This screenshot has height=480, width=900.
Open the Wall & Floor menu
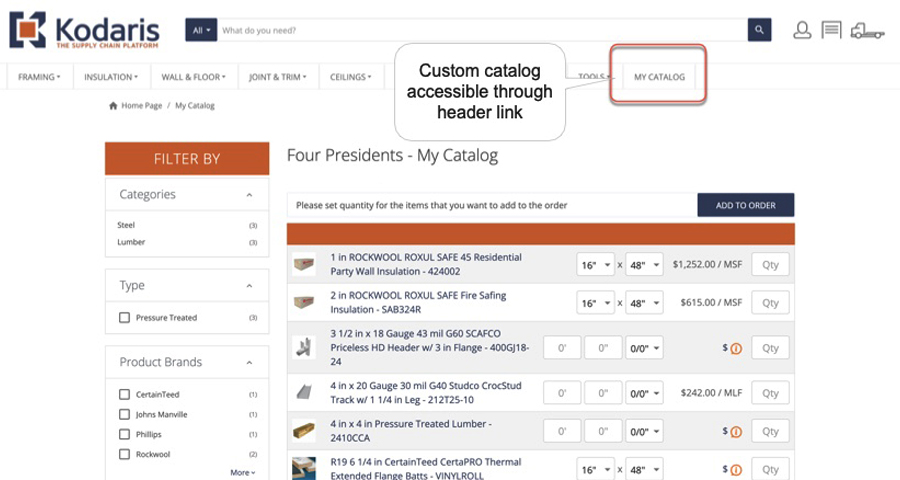194,77
